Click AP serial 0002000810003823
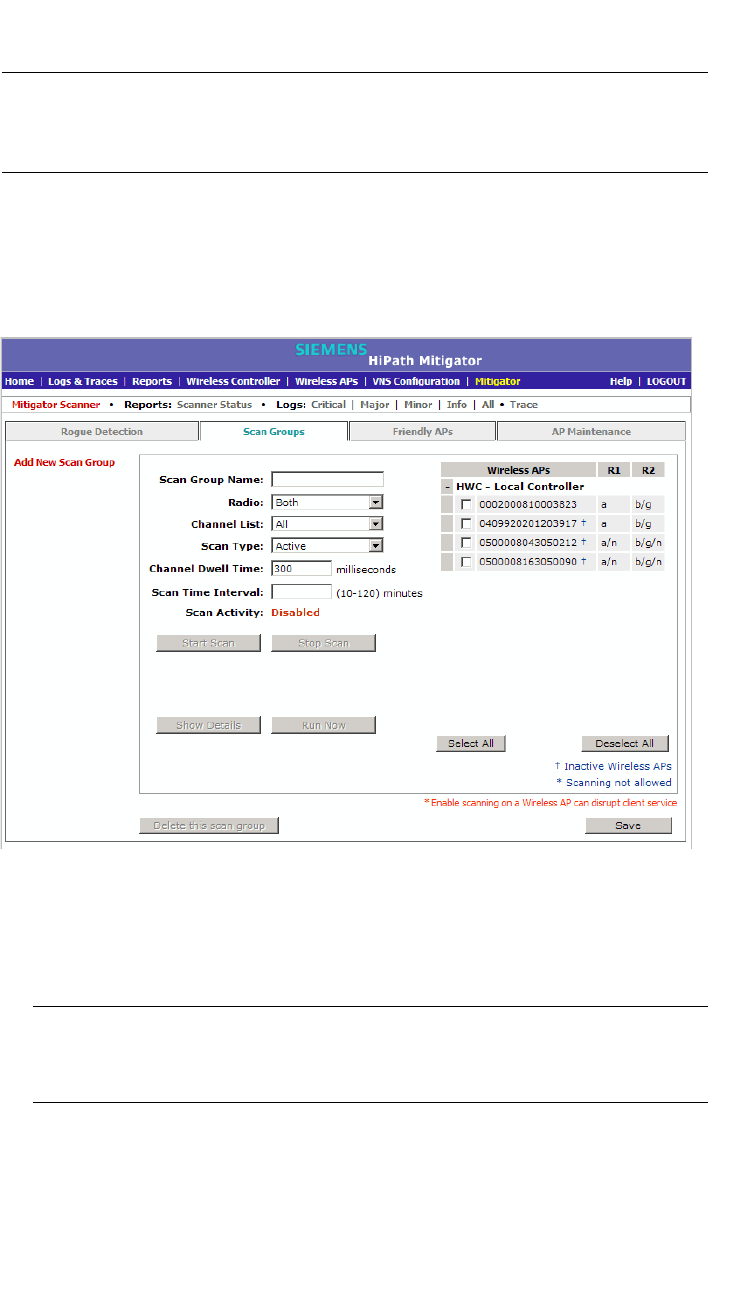 (528, 505)
